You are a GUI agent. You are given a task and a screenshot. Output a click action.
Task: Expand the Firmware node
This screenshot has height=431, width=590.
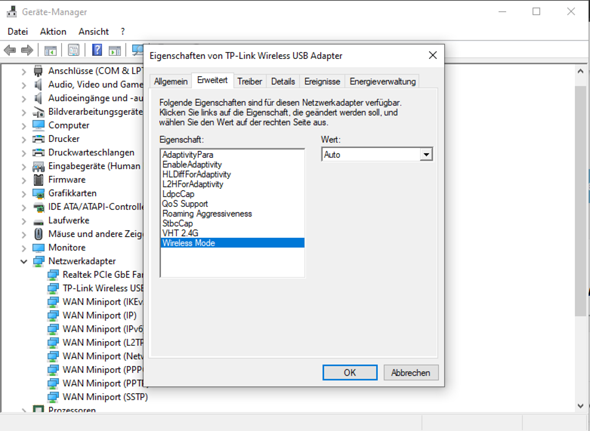[x=24, y=180]
